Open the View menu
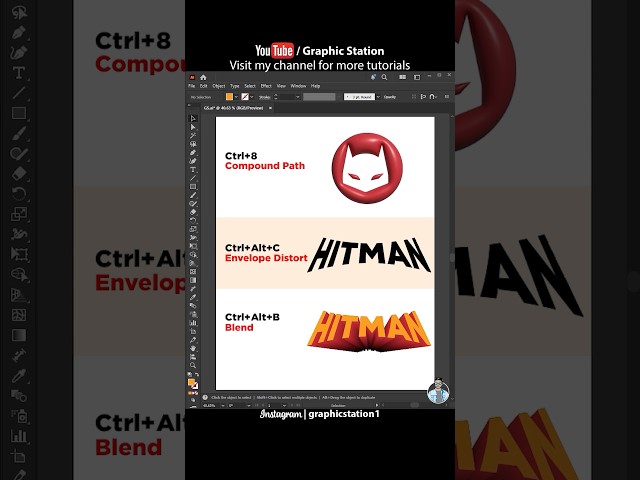This screenshot has height=480, width=640. click(281, 86)
